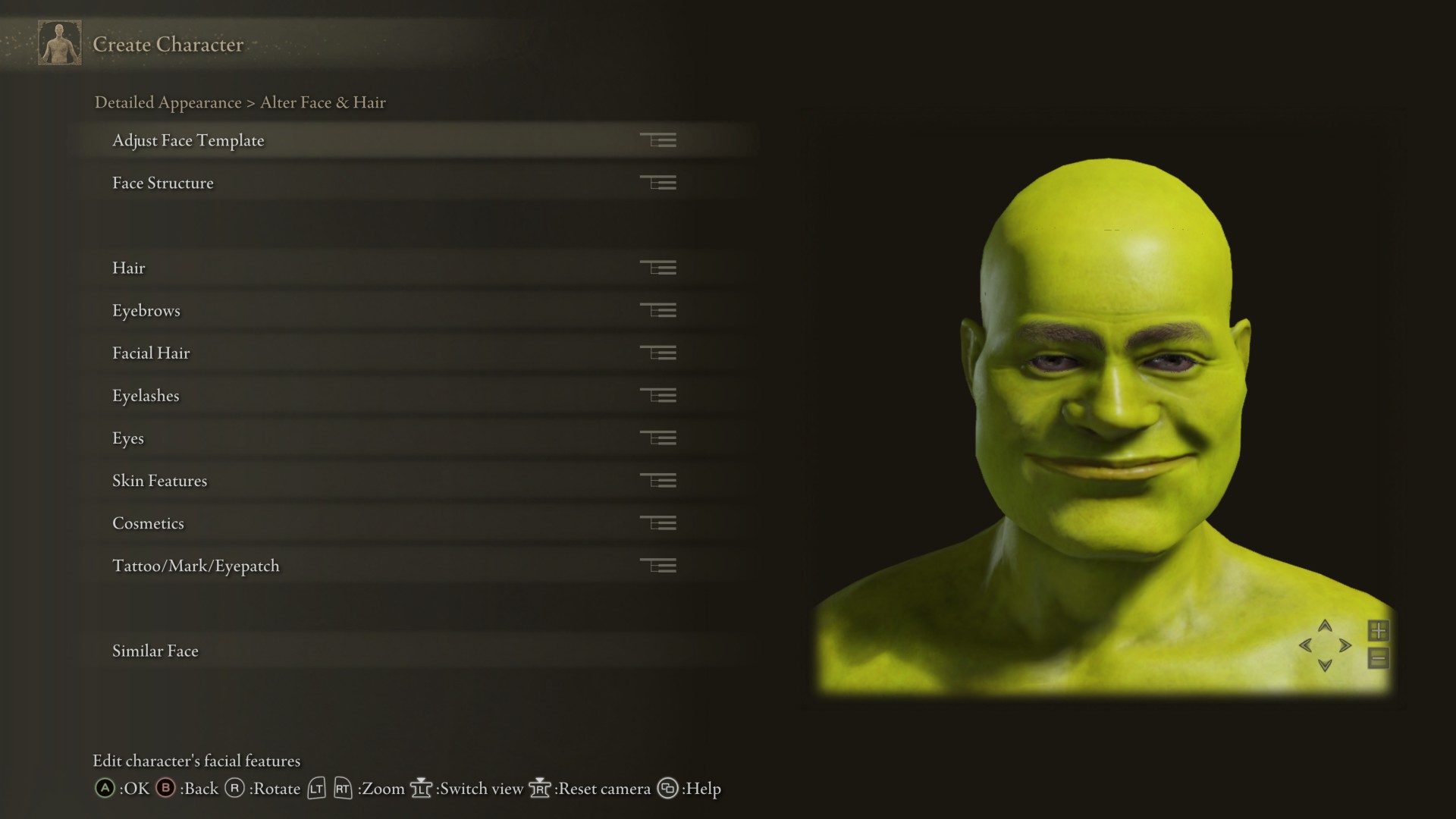The height and width of the screenshot is (819, 1456).
Task: Click the Help button icon
Action: tap(667, 788)
